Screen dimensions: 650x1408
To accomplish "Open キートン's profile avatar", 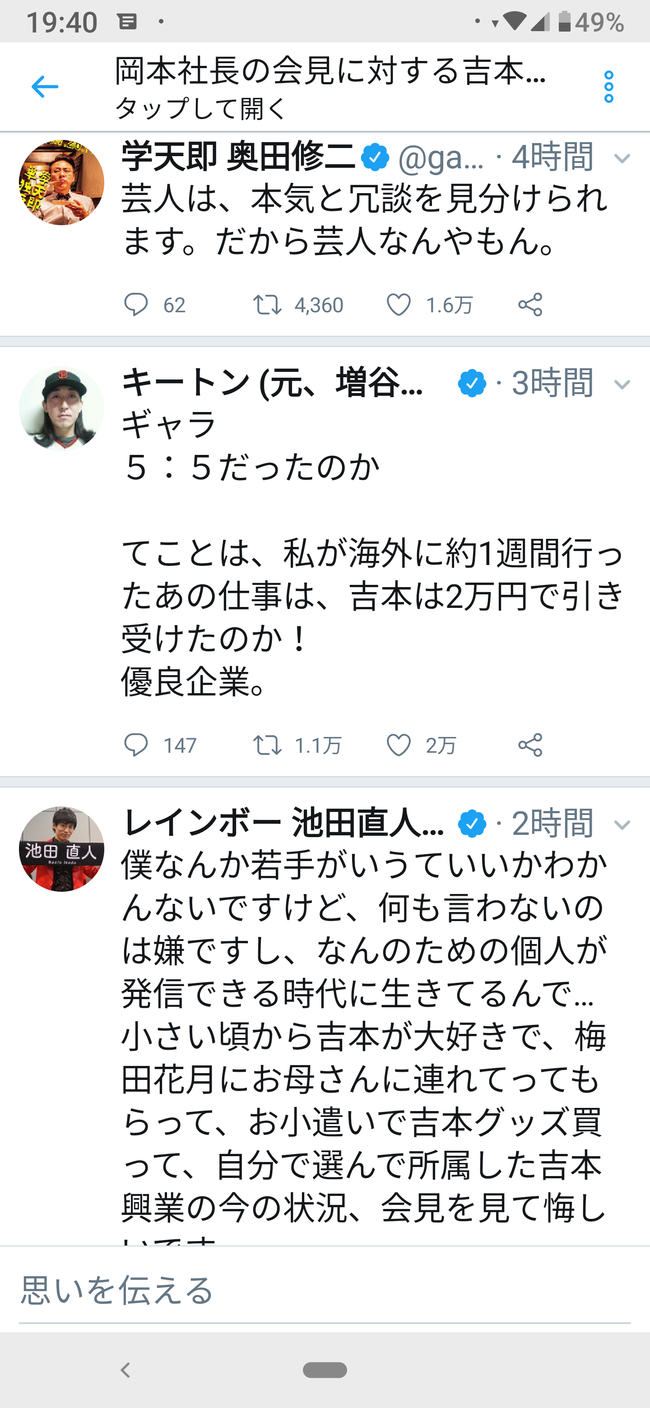I will 62,408.
